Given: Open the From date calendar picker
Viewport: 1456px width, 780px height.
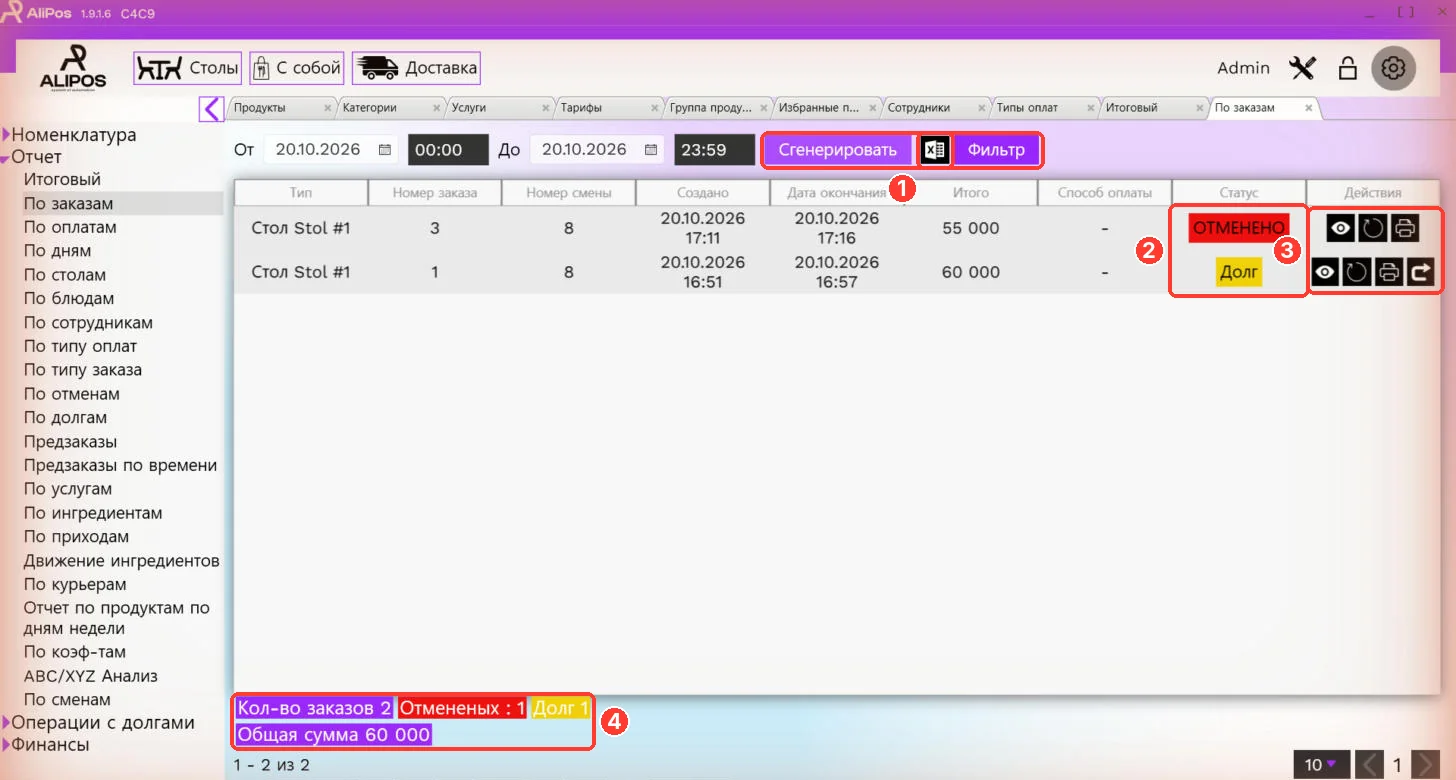Looking at the screenshot, I should (x=385, y=150).
